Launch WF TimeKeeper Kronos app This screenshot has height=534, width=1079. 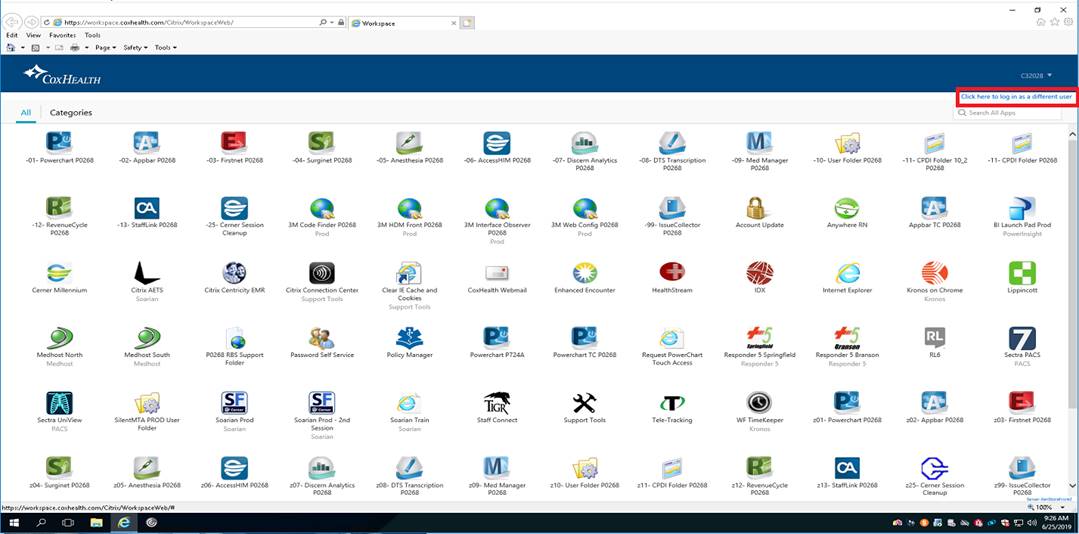(759, 403)
